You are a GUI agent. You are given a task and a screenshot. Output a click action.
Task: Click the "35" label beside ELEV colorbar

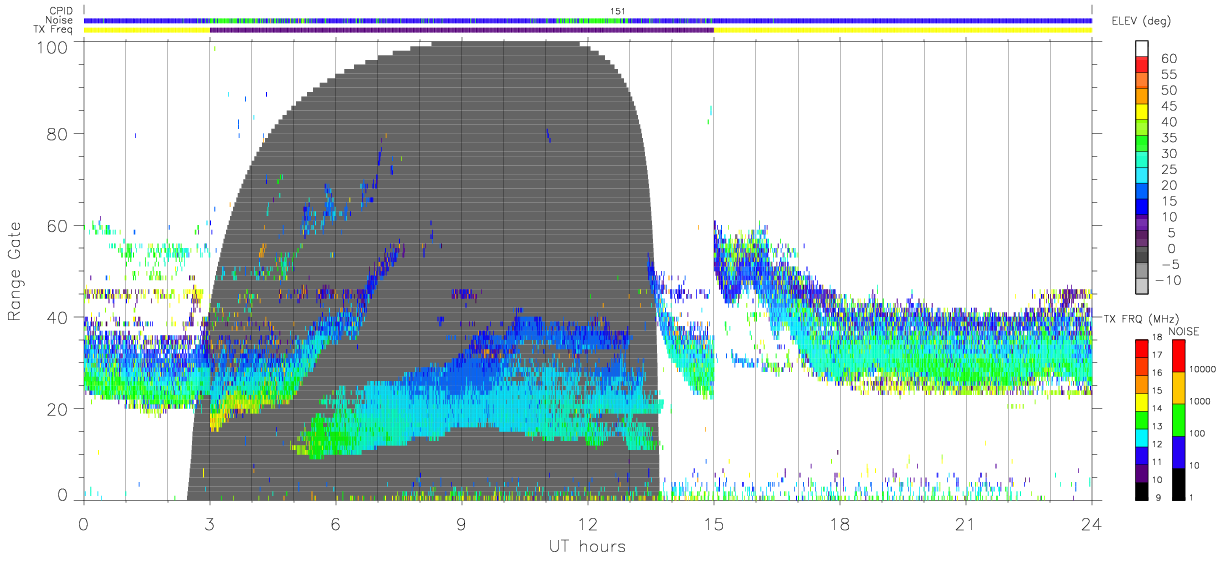pos(1169,137)
